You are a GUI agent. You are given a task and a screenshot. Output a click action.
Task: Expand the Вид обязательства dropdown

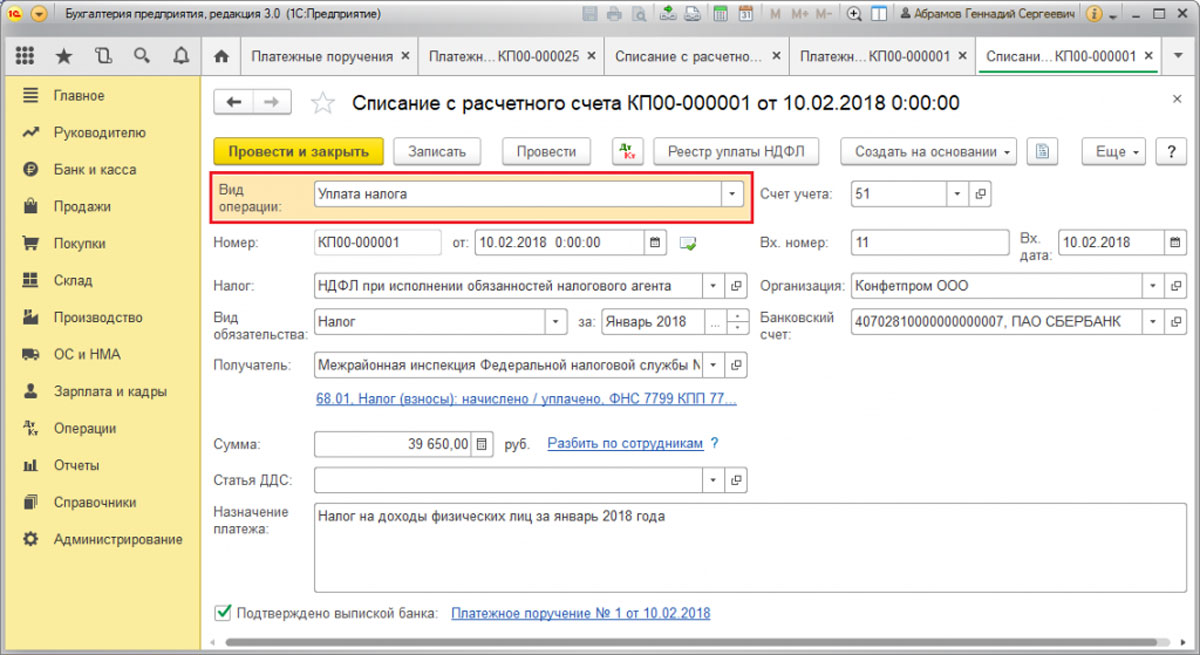[x=557, y=322]
